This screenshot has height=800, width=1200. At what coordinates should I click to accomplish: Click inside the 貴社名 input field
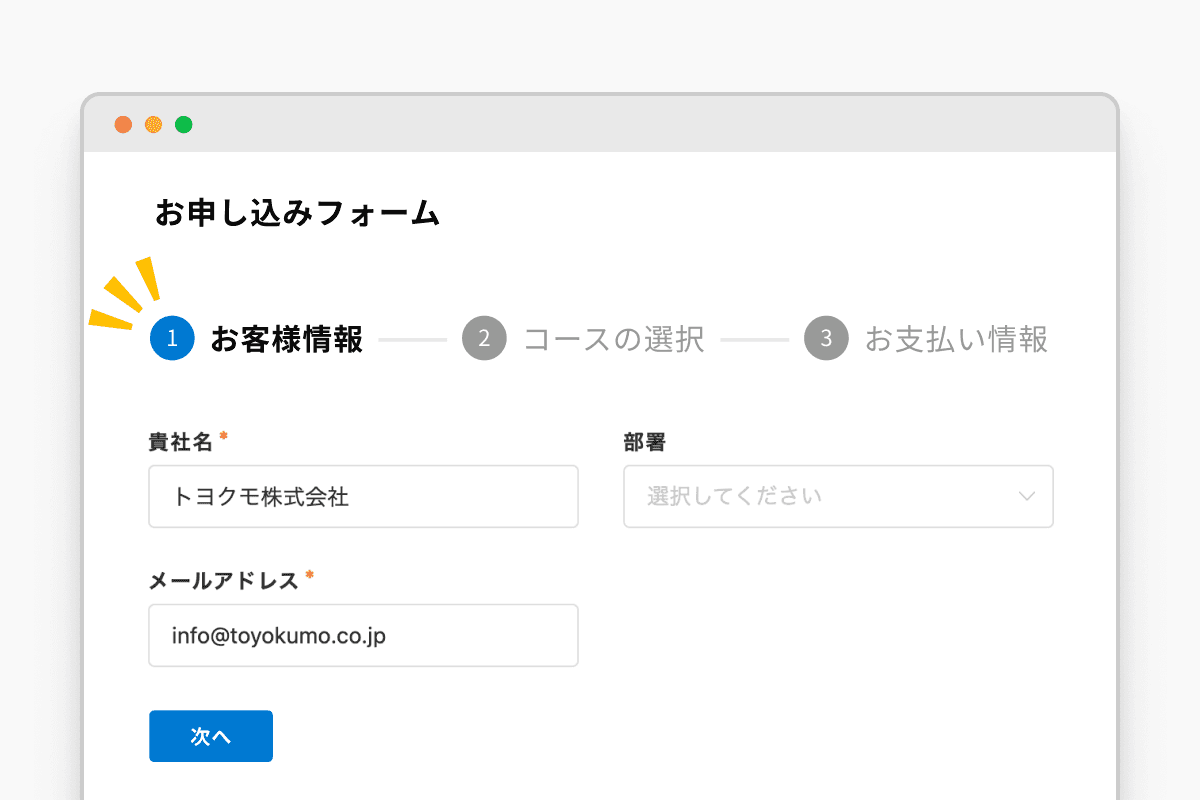pyautogui.click(x=363, y=496)
